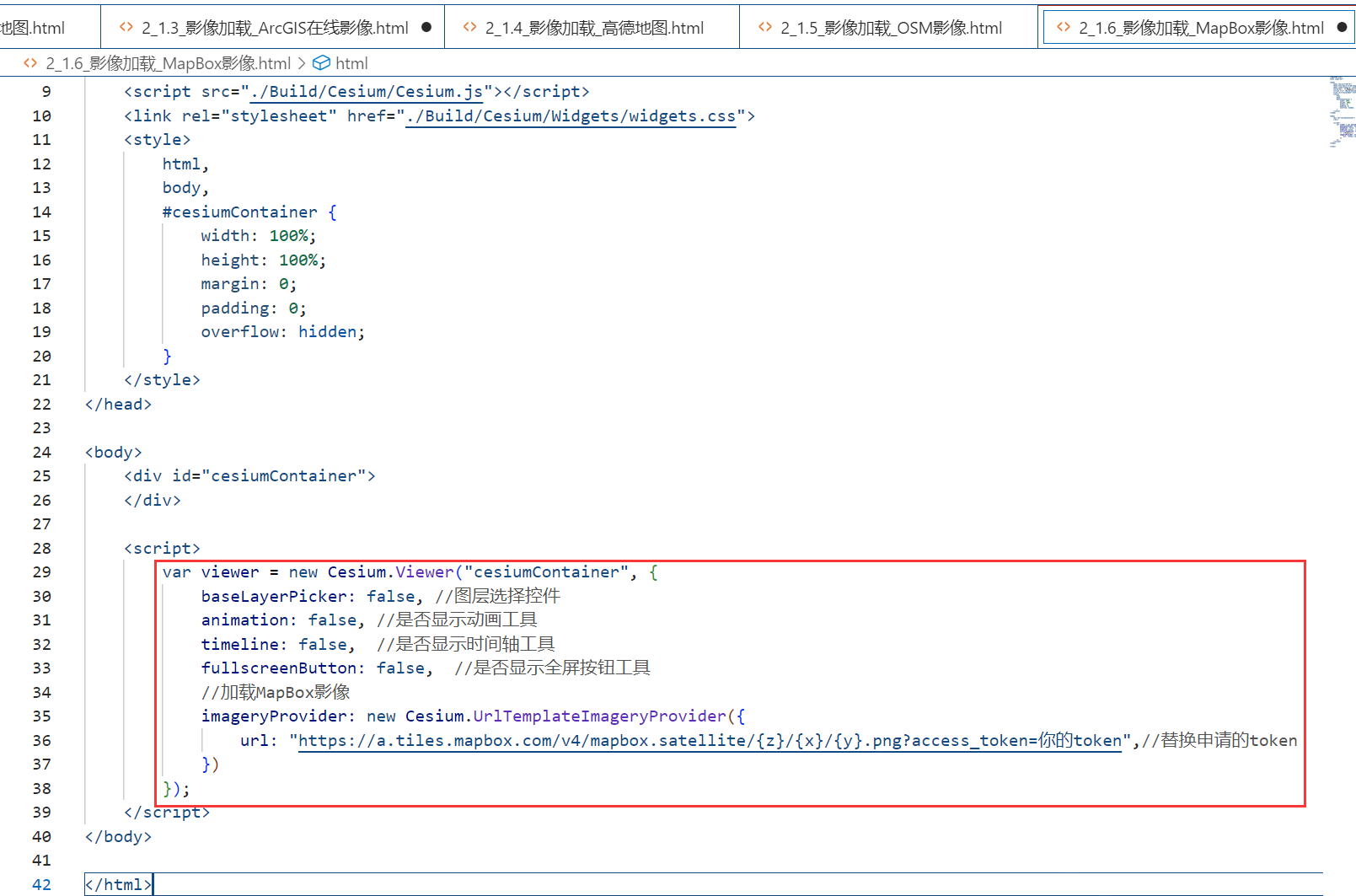This screenshot has width=1356, height=896.
Task: Switch to the partially visible 地图.html tab
Action: click(x=49, y=28)
